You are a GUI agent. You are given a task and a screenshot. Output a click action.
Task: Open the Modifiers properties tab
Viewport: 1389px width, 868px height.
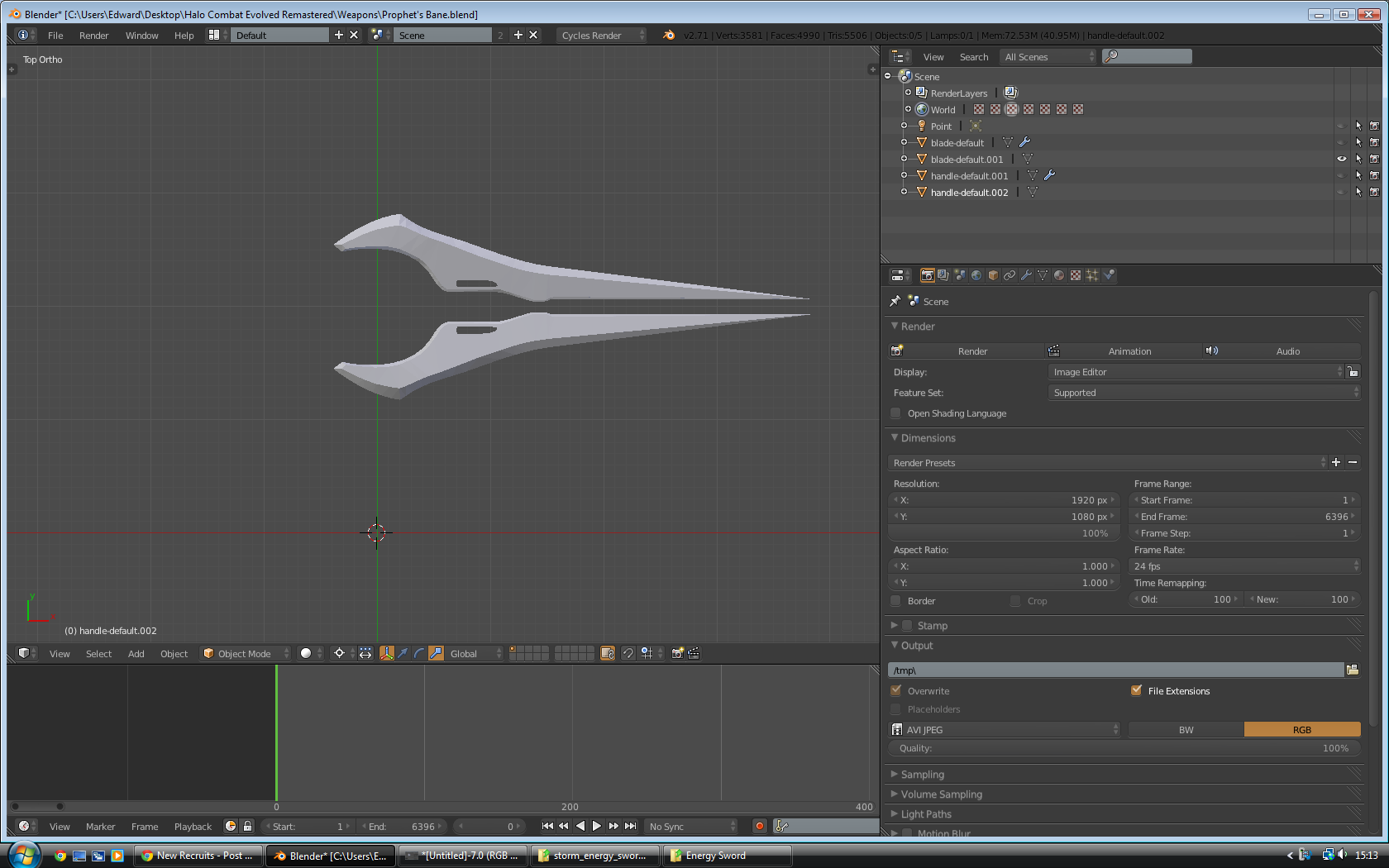pyautogui.click(x=1026, y=275)
